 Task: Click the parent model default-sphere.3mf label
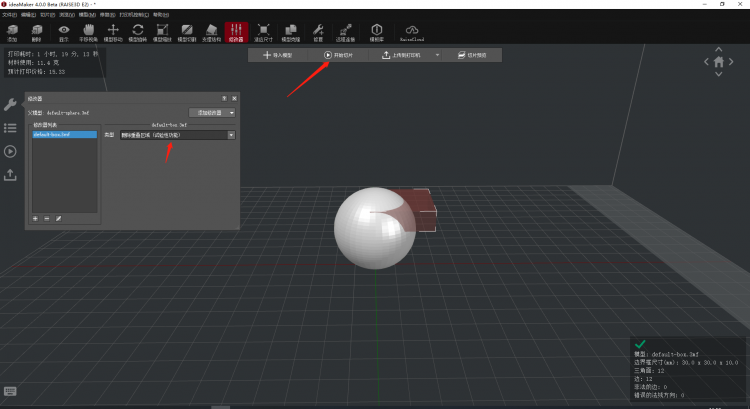(58, 113)
